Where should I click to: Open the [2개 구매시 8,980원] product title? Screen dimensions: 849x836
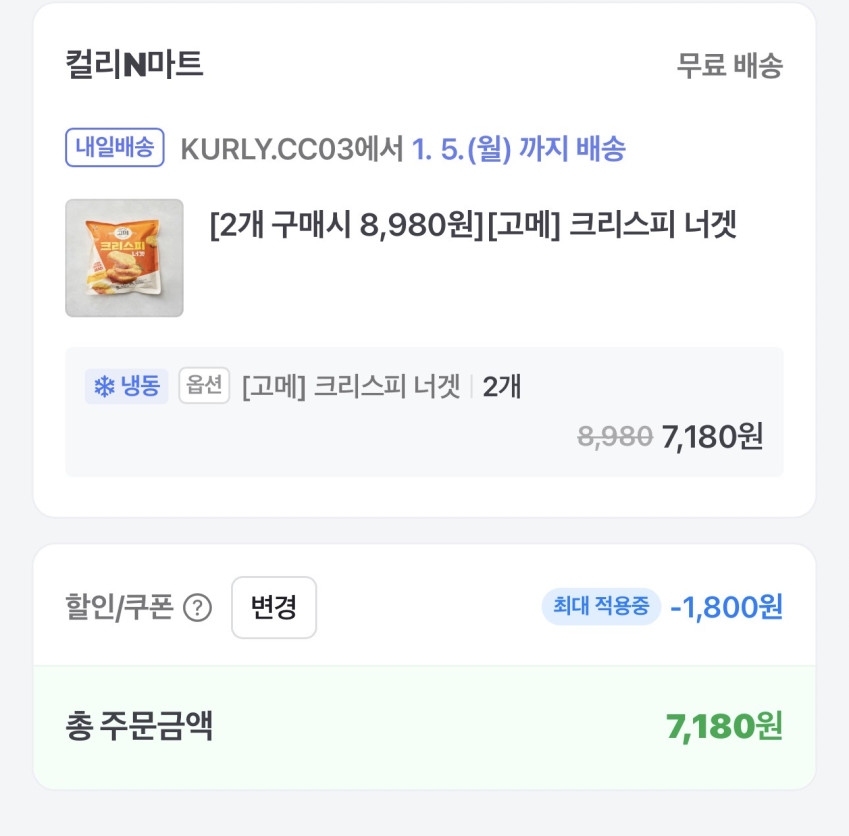pyautogui.click(x=473, y=225)
